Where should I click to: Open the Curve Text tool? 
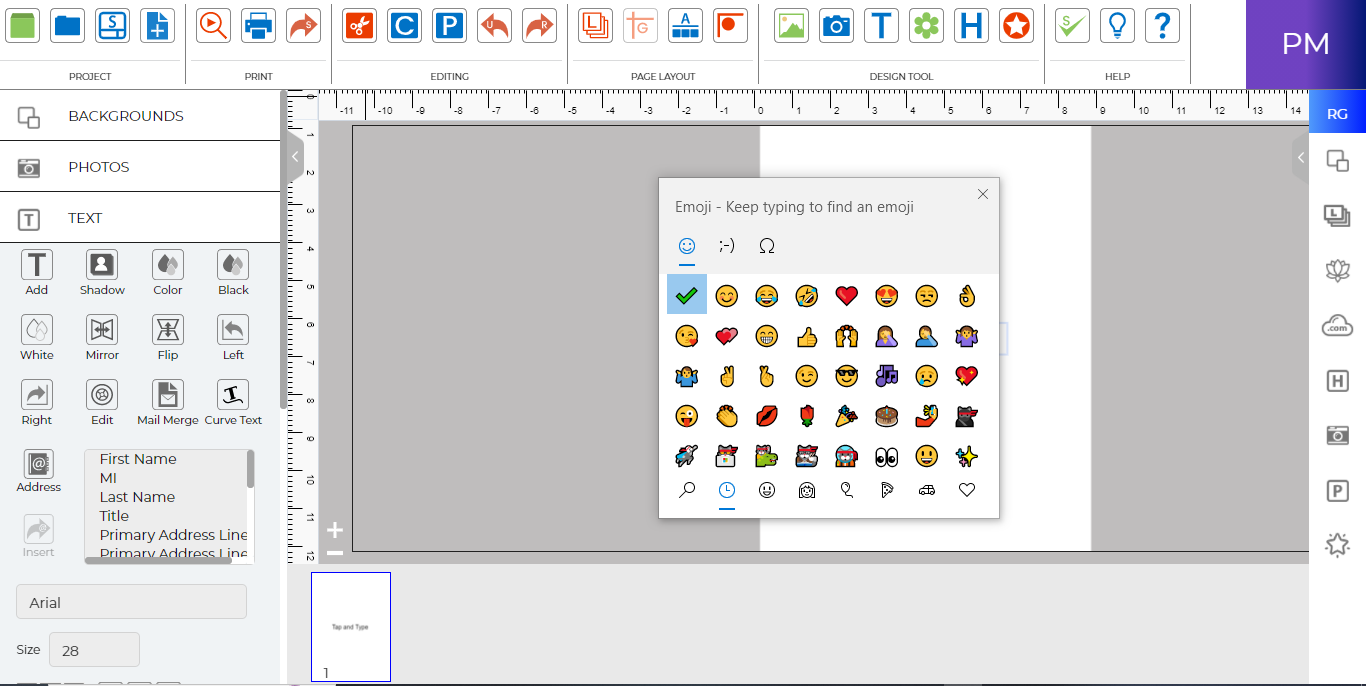pos(233,403)
